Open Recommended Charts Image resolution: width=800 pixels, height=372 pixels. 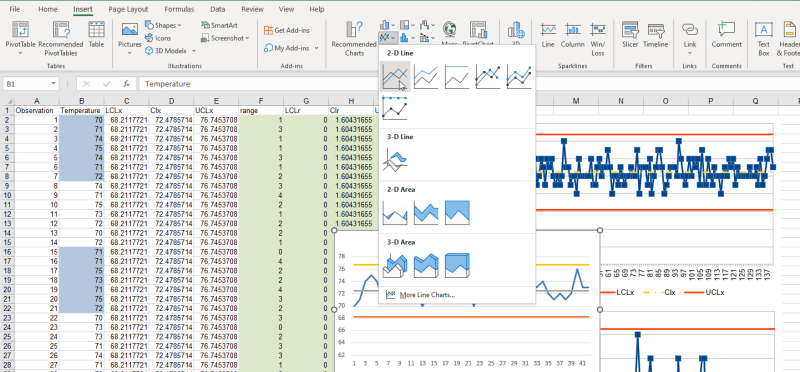click(x=354, y=38)
